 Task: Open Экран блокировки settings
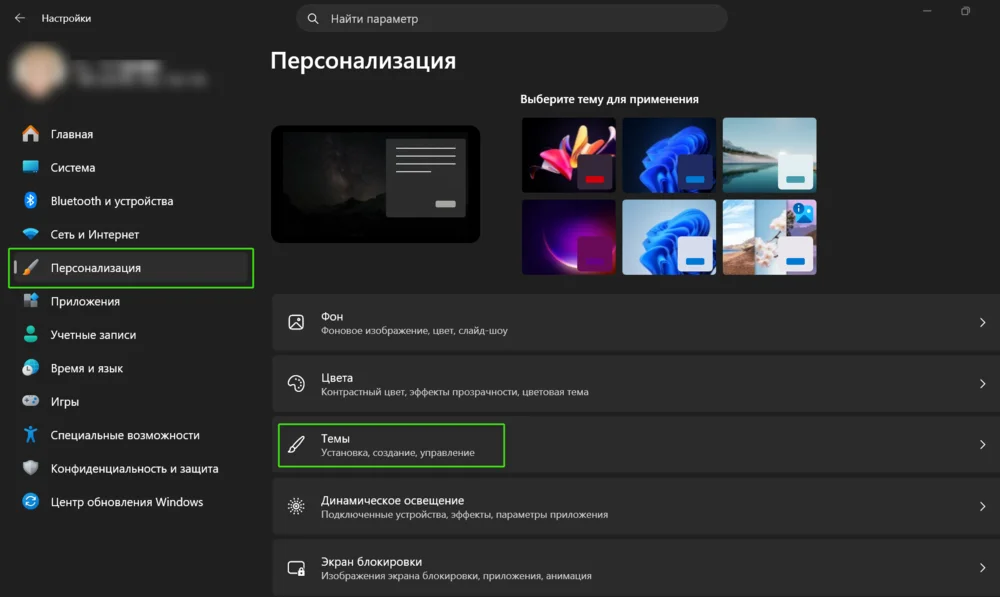coord(636,568)
